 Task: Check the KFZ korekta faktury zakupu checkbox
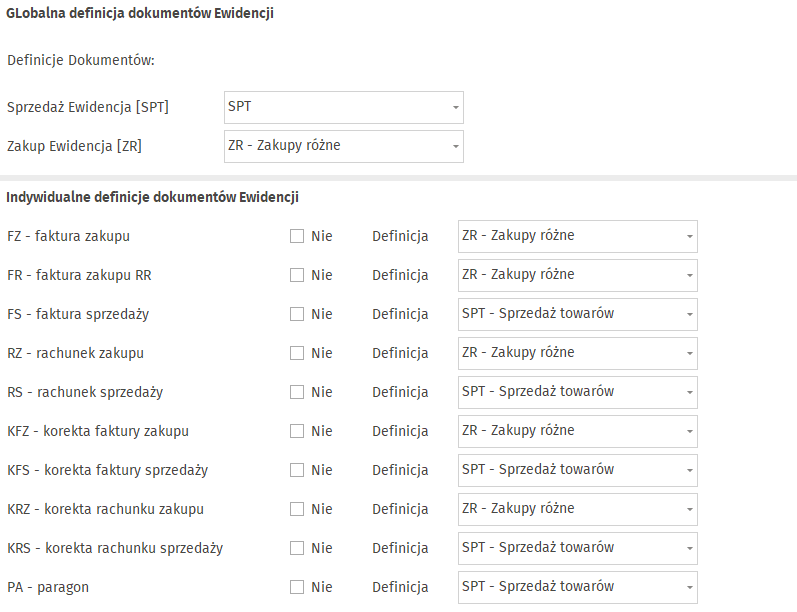[x=297, y=431]
